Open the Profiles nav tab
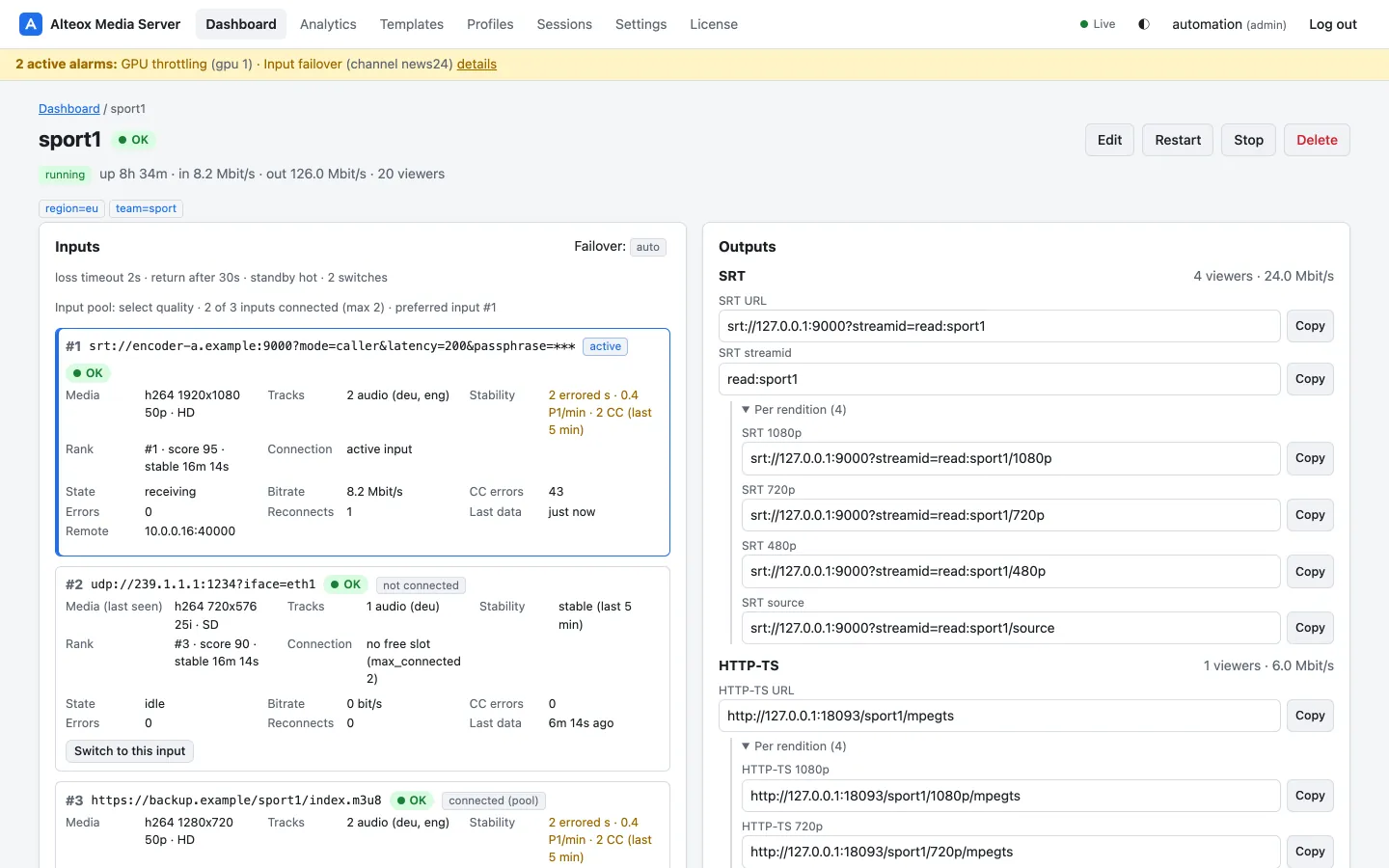 [490, 24]
